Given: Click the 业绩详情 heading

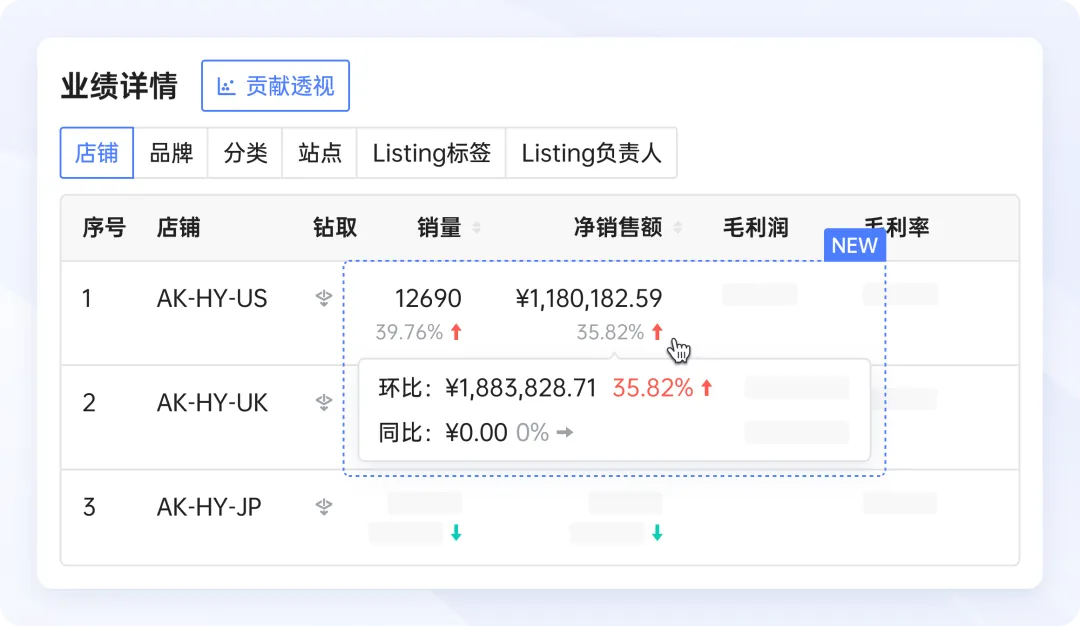Looking at the screenshot, I should (119, 86).
